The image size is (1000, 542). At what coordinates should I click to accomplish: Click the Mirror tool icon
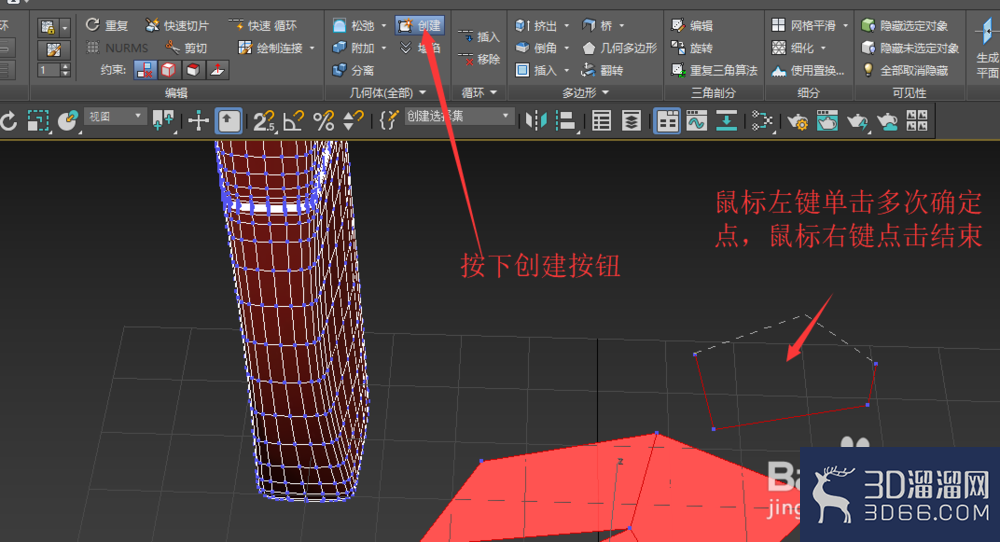click(536, 120)
